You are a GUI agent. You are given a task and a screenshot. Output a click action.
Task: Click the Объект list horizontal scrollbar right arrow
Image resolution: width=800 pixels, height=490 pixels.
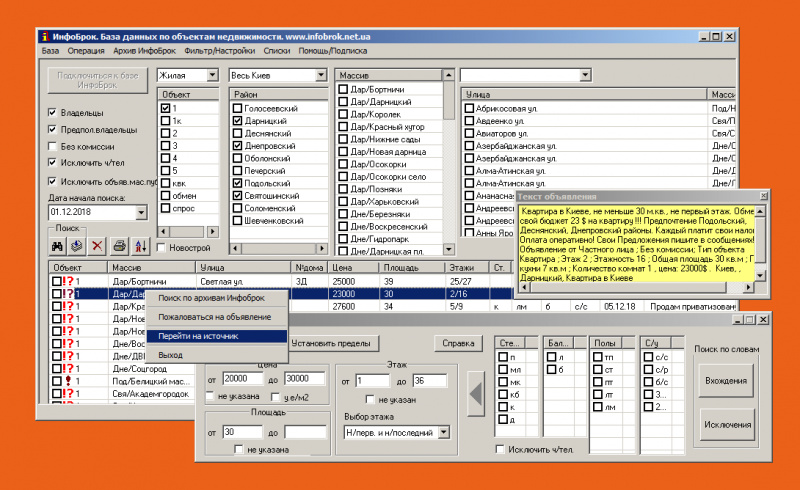coord(214,231)
